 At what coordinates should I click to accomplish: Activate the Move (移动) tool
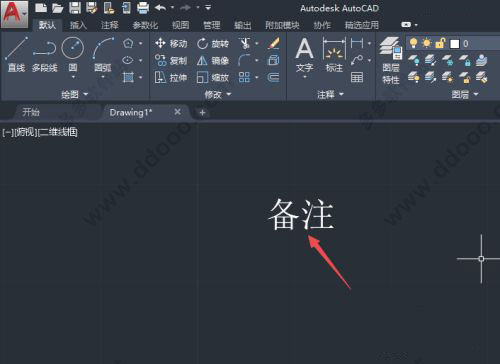[x=171, y=44]
